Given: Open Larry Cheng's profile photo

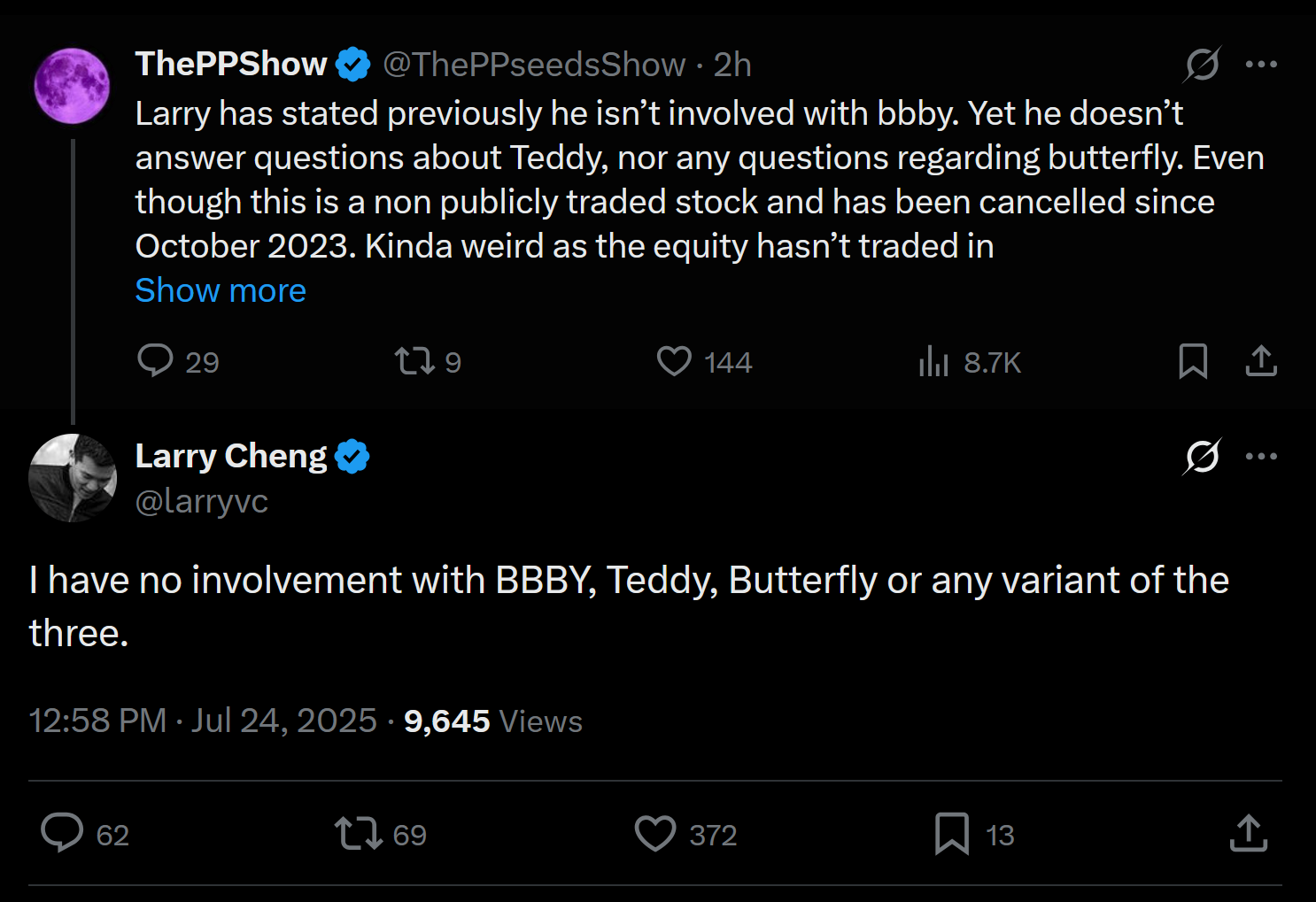Looking at the screenshot, I should coord(73,478).
